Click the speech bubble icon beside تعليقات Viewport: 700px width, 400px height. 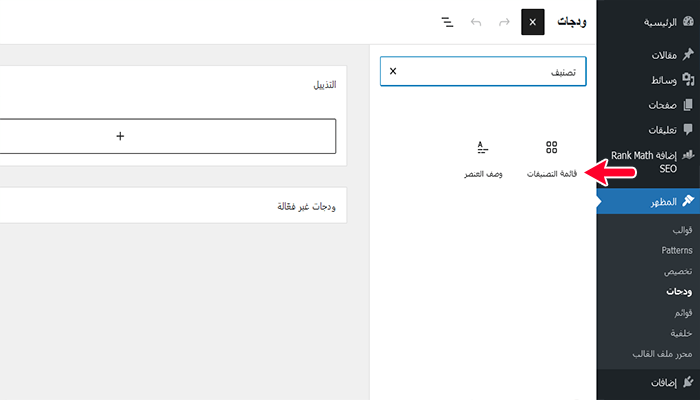688,129
